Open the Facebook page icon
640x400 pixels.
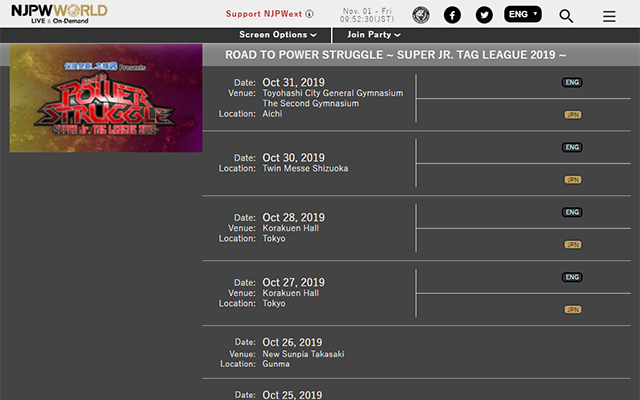(x=452, y=16)
